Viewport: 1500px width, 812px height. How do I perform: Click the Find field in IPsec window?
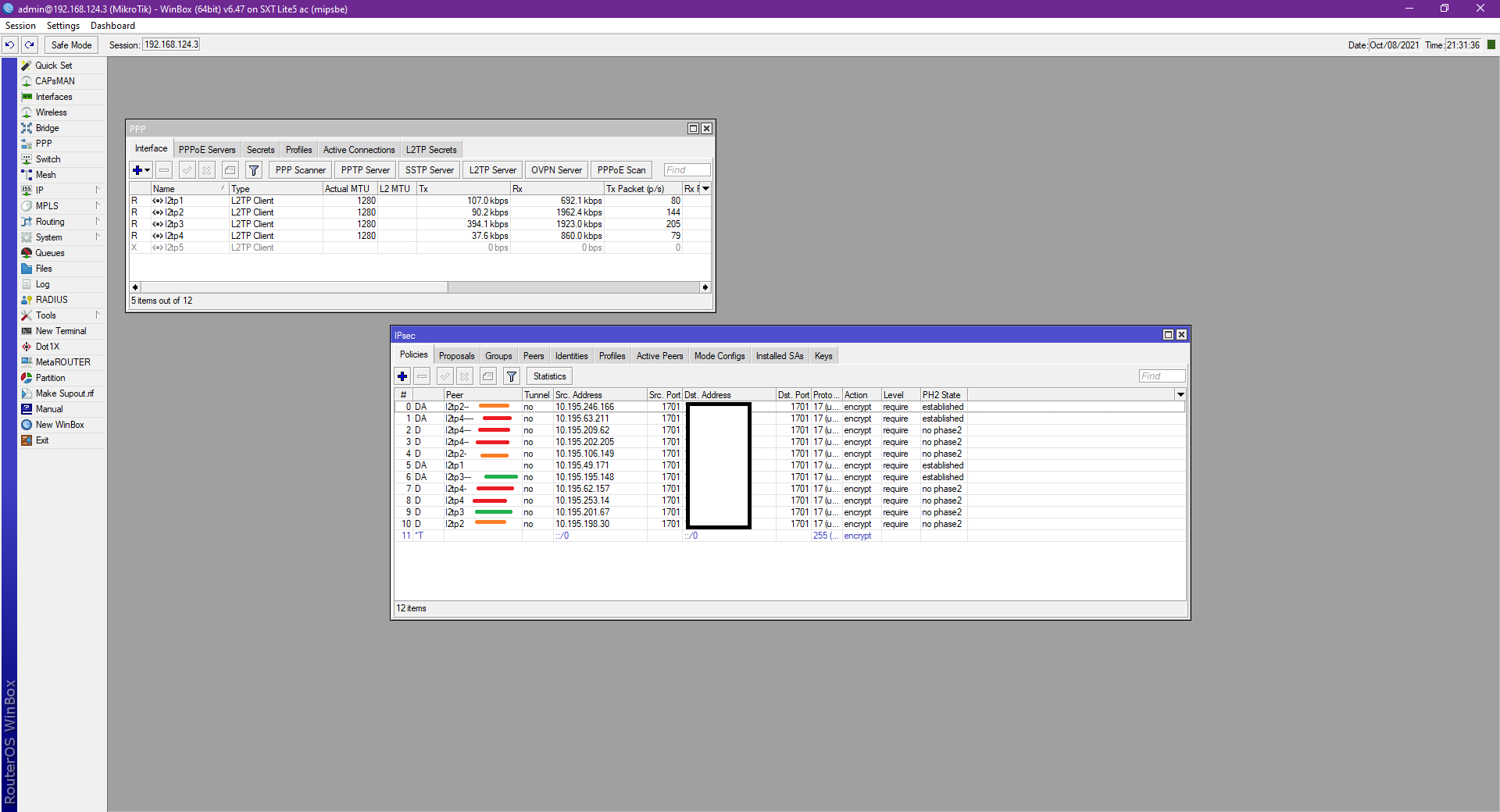(1162, 376)
